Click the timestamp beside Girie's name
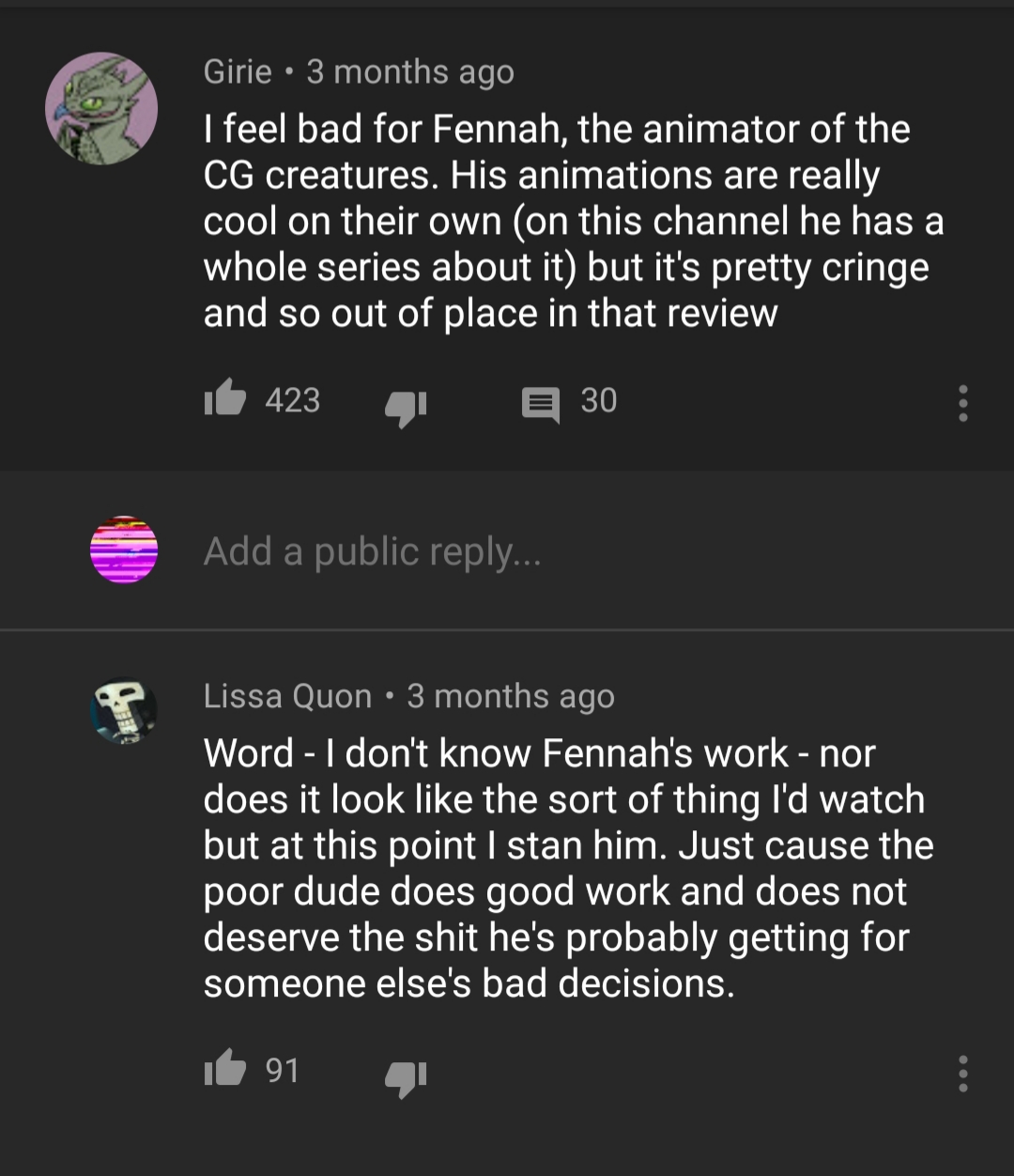1014x1176 pixels. (x=410, y=72)
